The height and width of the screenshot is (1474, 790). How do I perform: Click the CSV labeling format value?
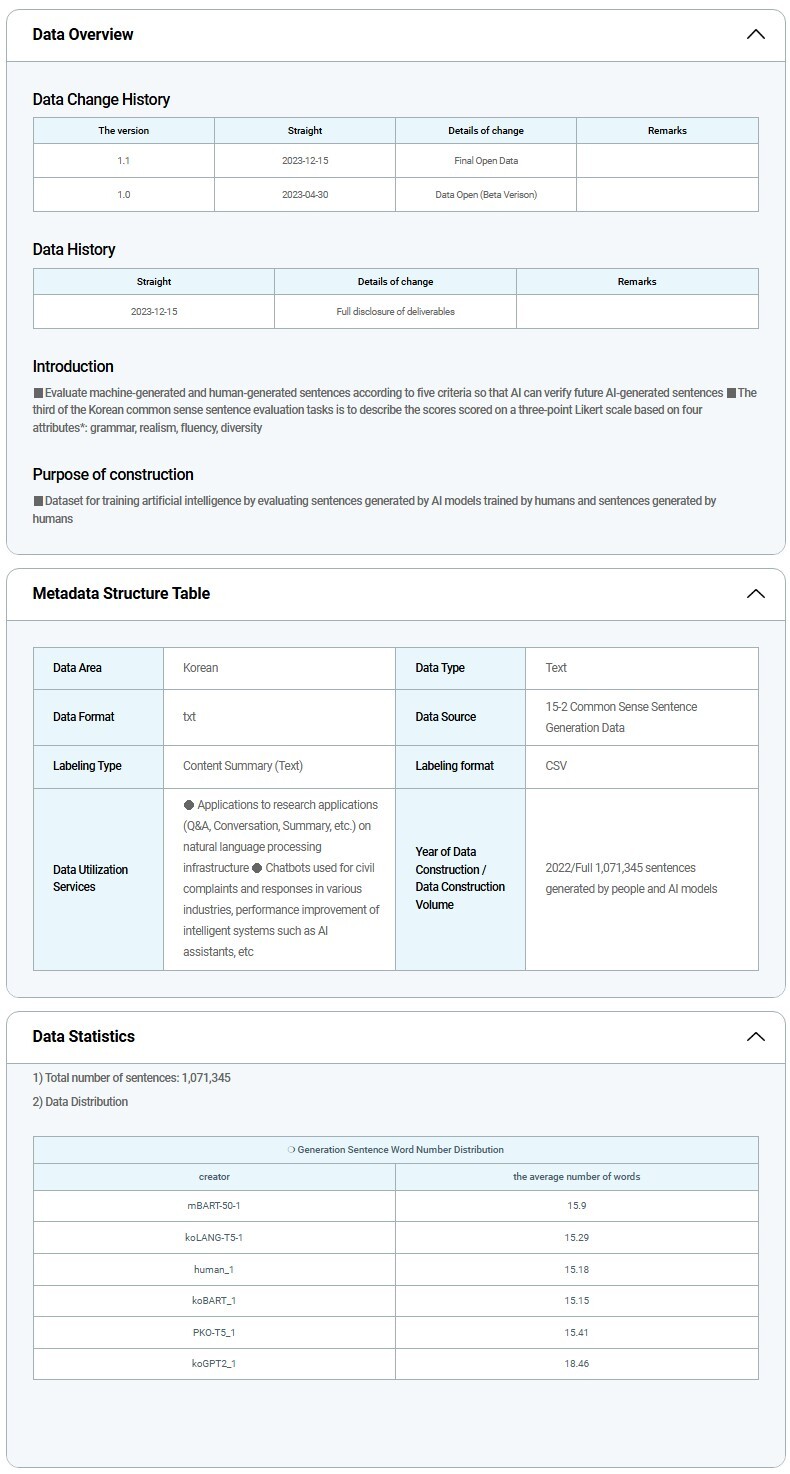557,766
